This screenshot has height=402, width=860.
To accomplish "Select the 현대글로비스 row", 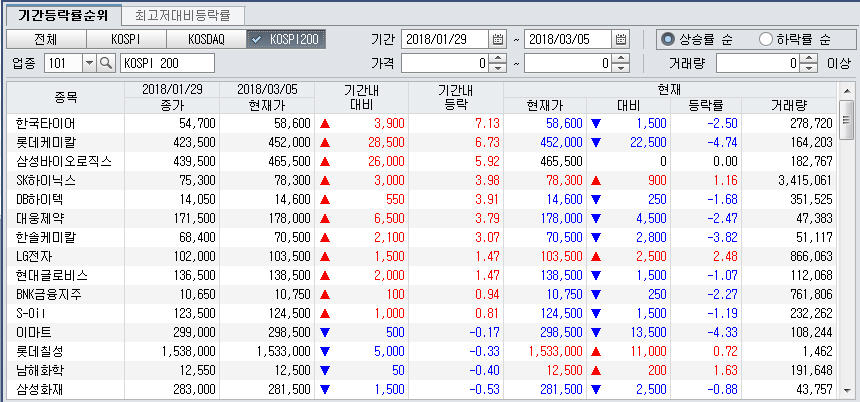I will 422,275.
